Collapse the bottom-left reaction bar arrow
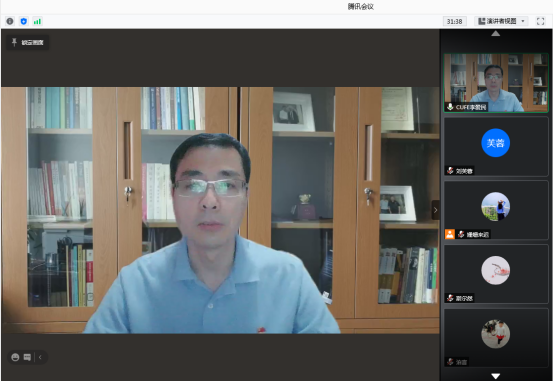The image size is (554, 381). point(40,357)
